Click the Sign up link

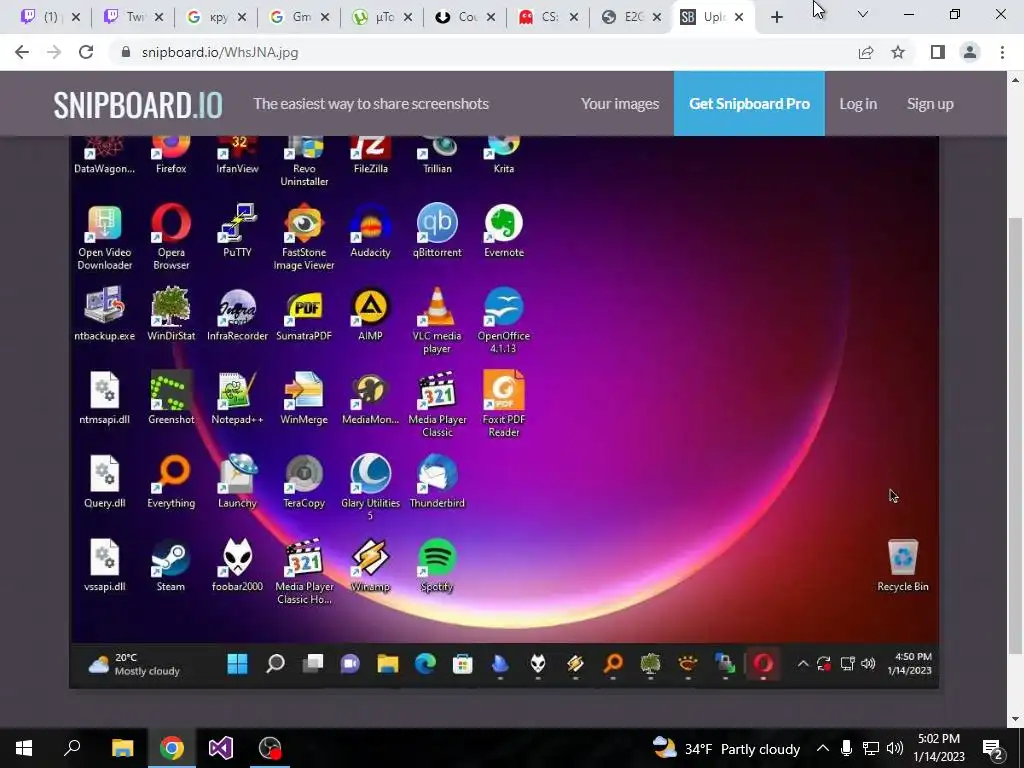tap(930, 104)
